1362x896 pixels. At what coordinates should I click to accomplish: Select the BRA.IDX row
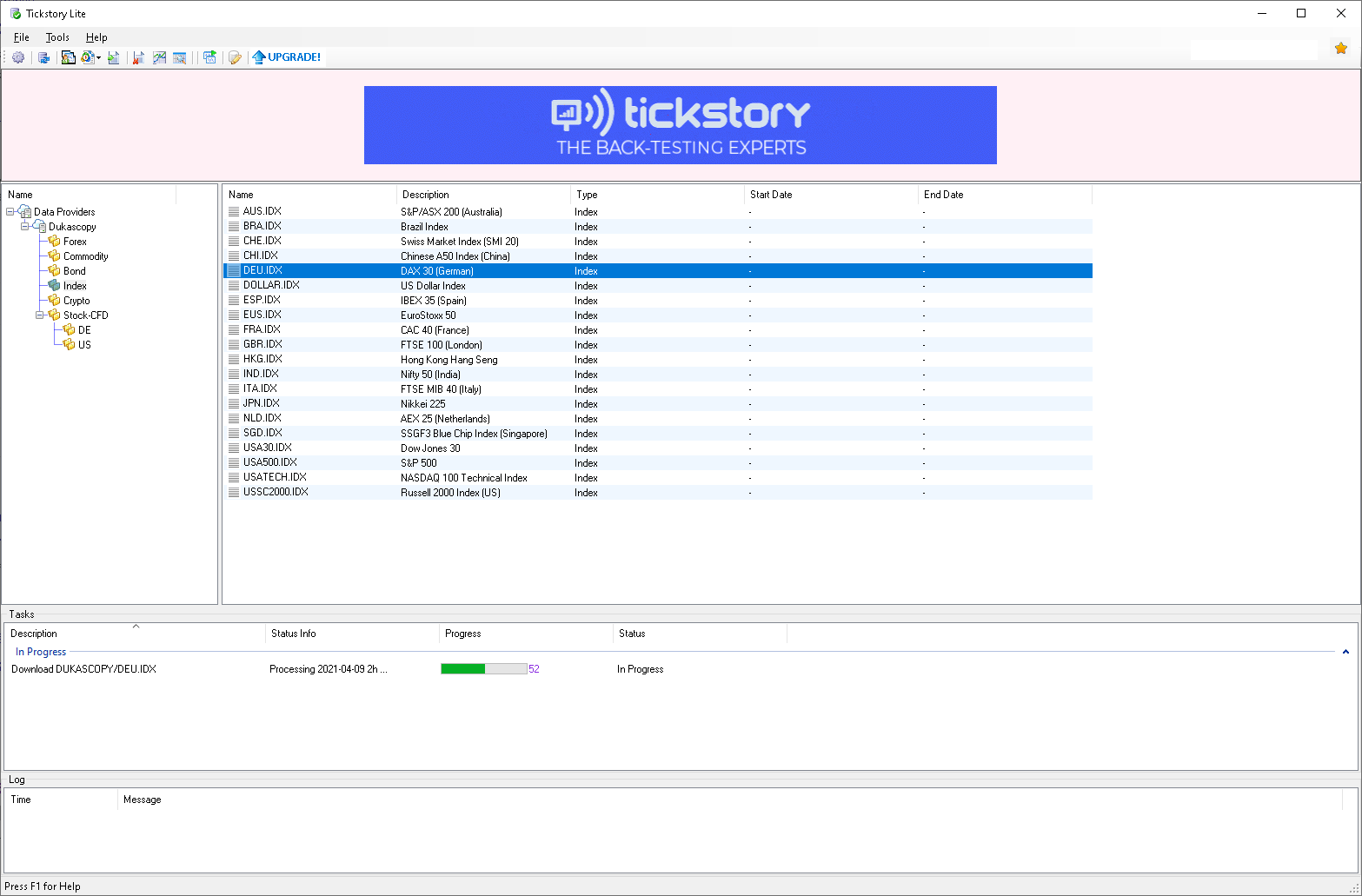(x=658, y=227)
